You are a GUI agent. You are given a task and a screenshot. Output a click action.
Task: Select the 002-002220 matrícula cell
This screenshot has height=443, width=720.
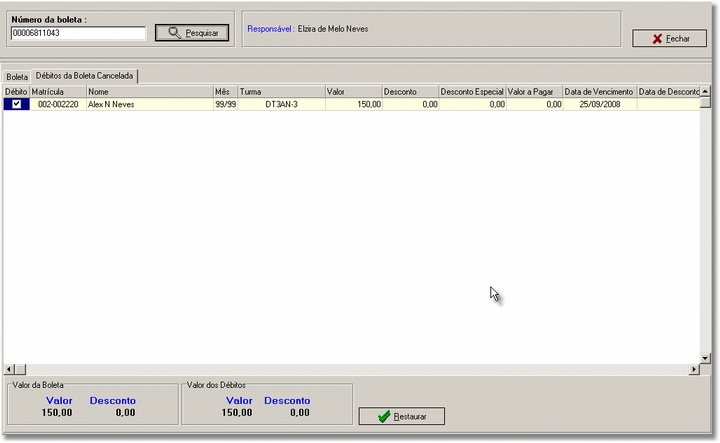click(x=58, y=104)
